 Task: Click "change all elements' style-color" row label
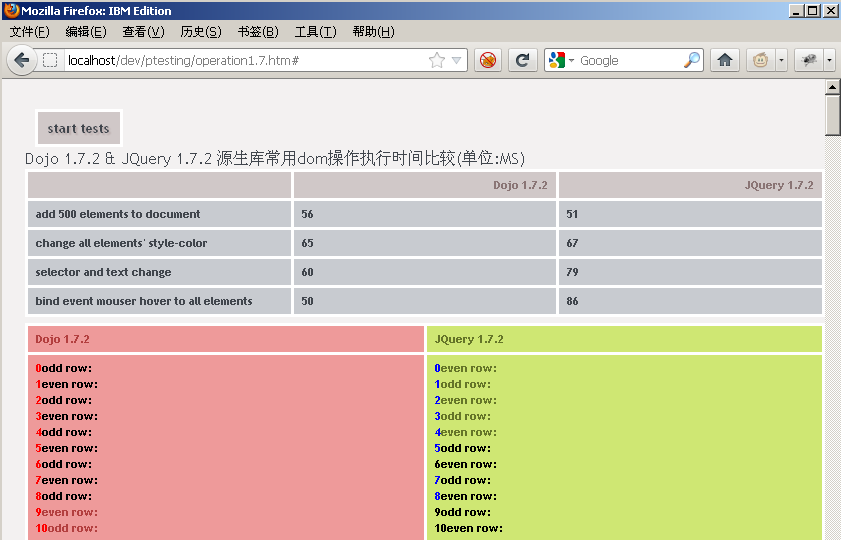click(x=121, y=243)
